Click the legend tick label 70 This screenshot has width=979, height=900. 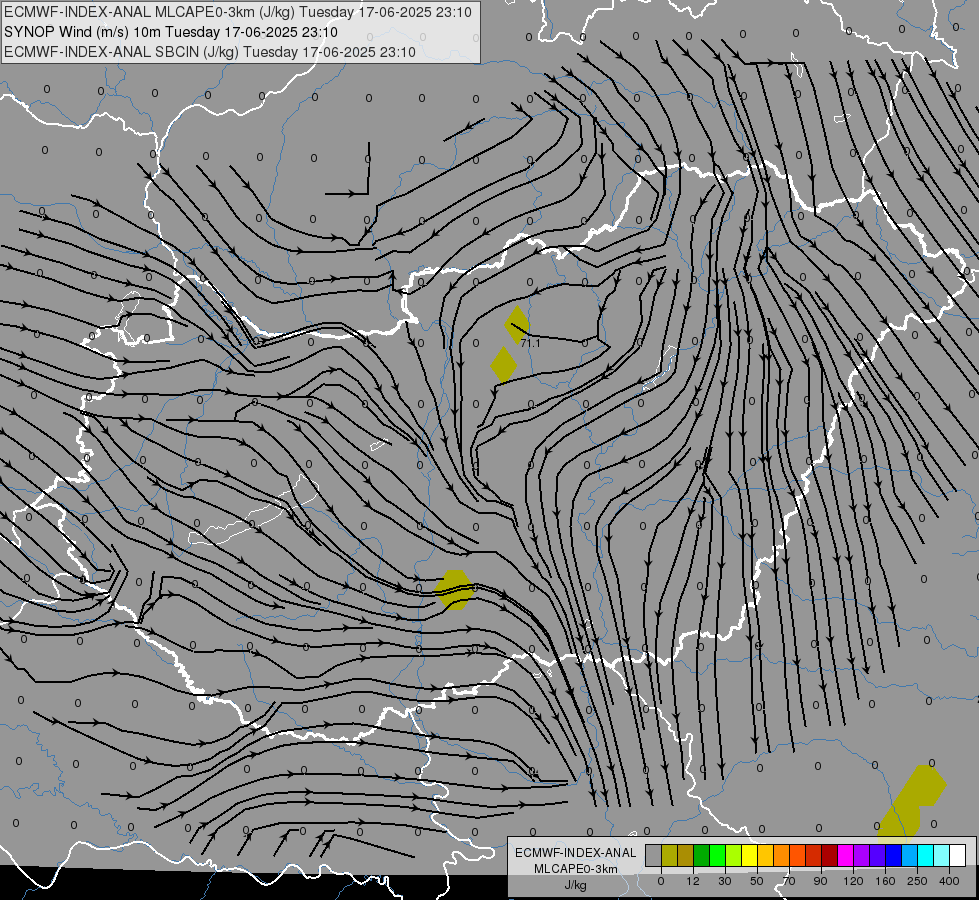pyautogui.click(x=789, y=881)
